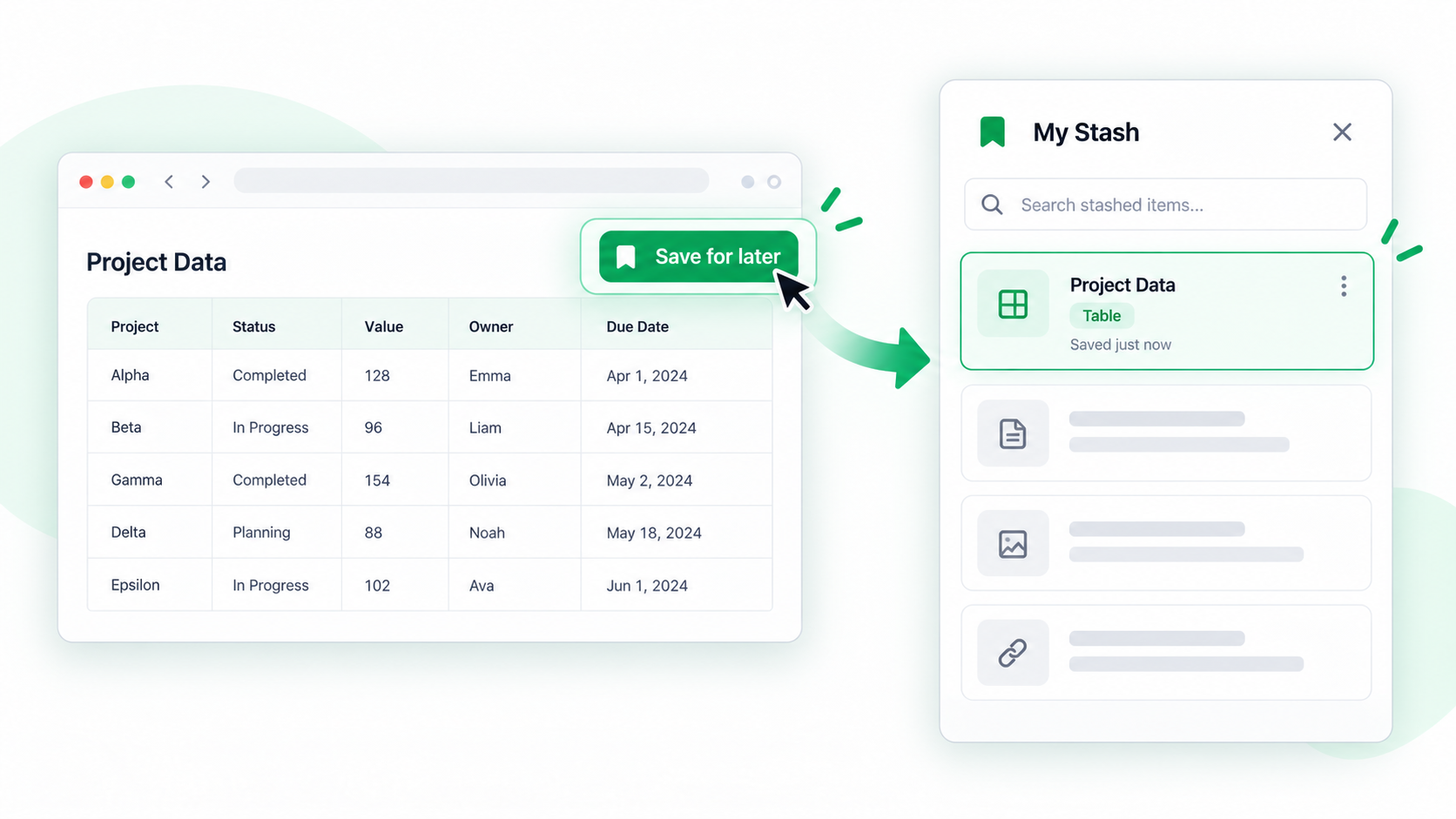Screen dimensions: 1456x819
Task: Click the Apr 1, 2024 due date
Action: tap(647, 376)
